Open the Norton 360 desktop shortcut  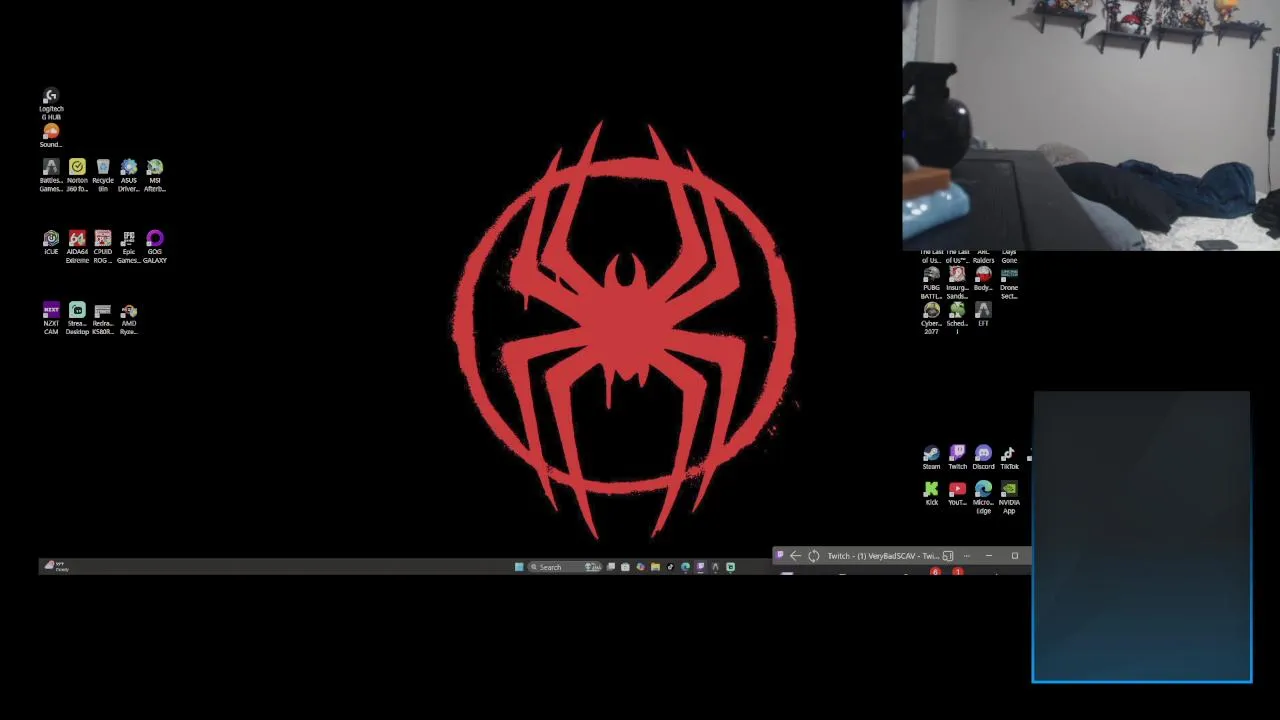tap(77, 175)
